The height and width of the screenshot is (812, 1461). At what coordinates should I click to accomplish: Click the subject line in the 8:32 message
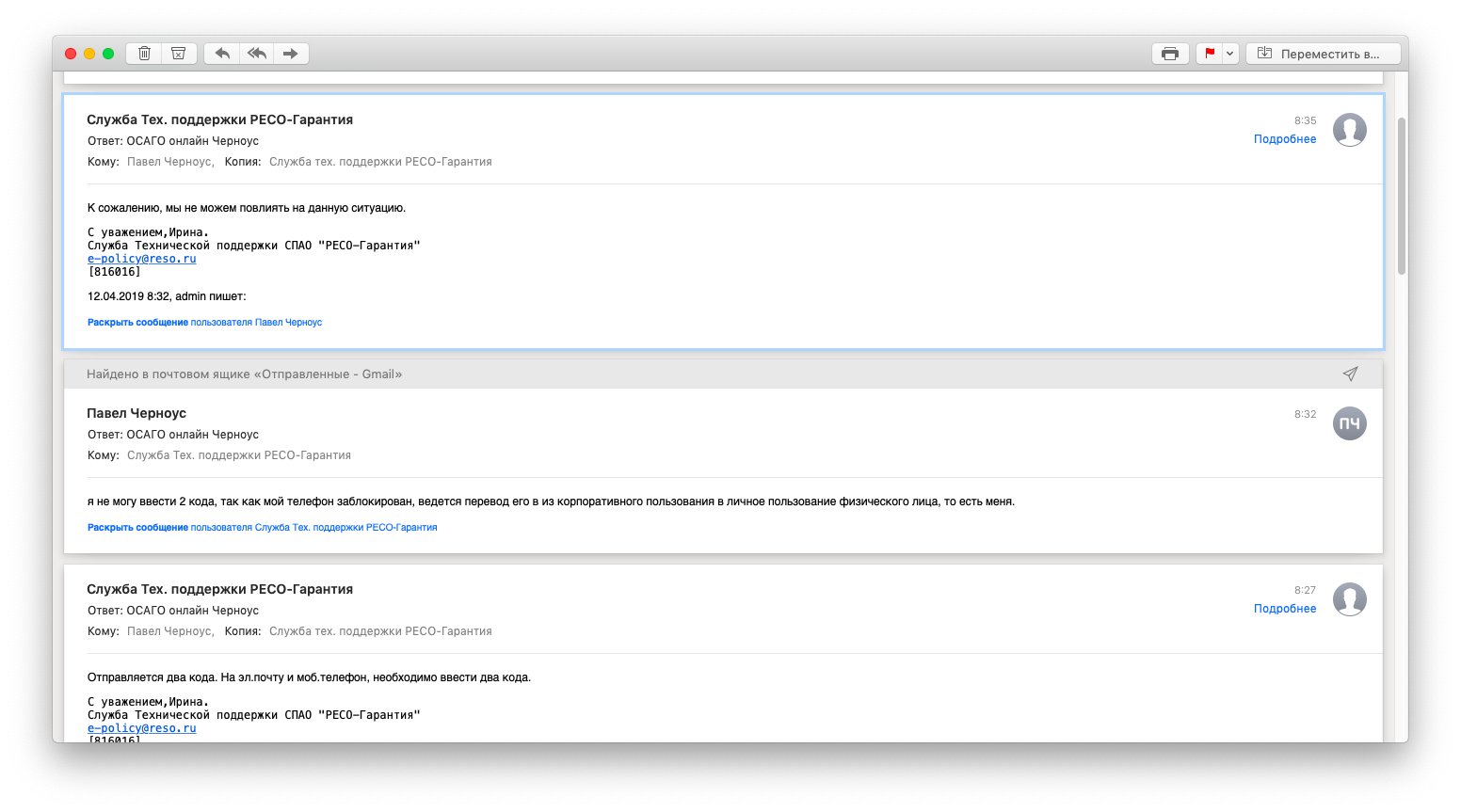pyautogui.click(x=173, y=435)
